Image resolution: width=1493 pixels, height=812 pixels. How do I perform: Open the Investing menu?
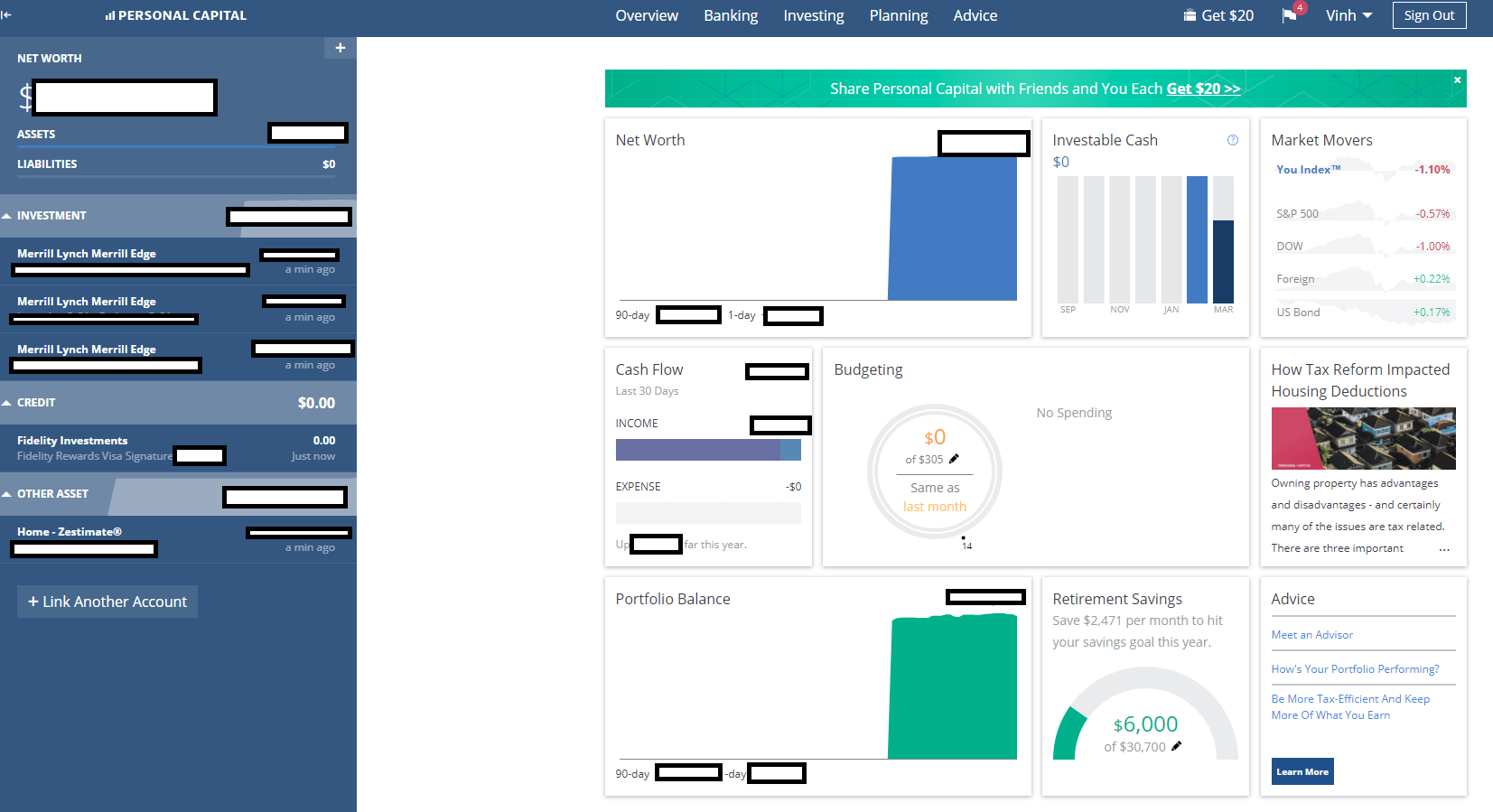pos(814,15)
